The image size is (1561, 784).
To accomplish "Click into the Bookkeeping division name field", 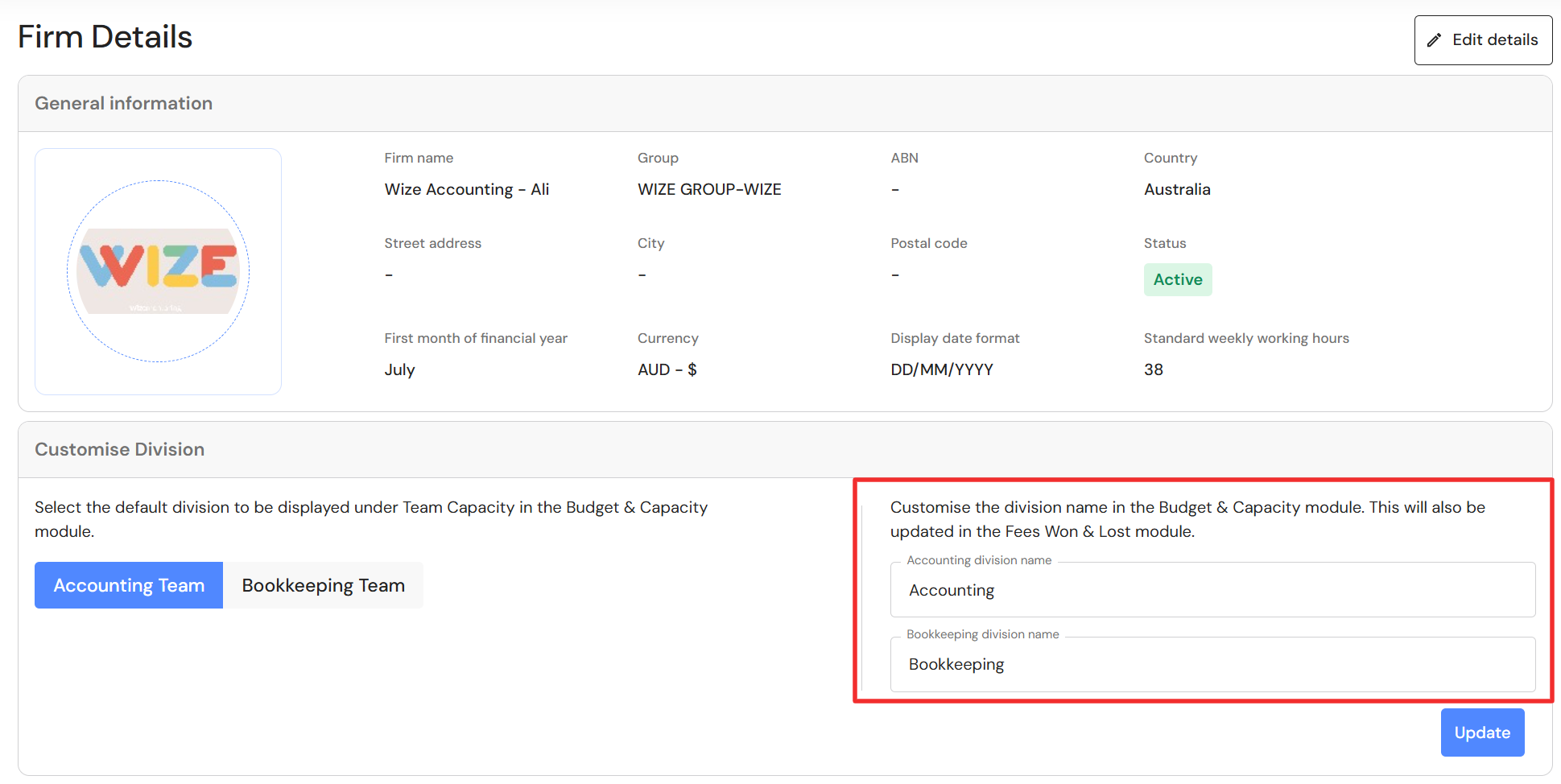I will click(1212, 664).
